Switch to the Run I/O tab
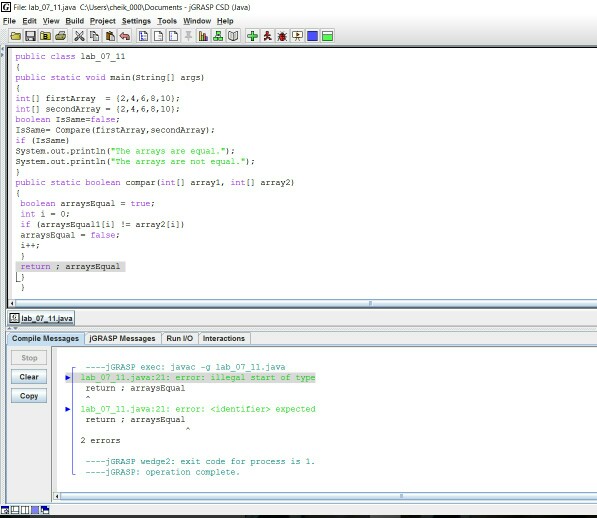This screenshot has width=597, height=518. [179, 338]
